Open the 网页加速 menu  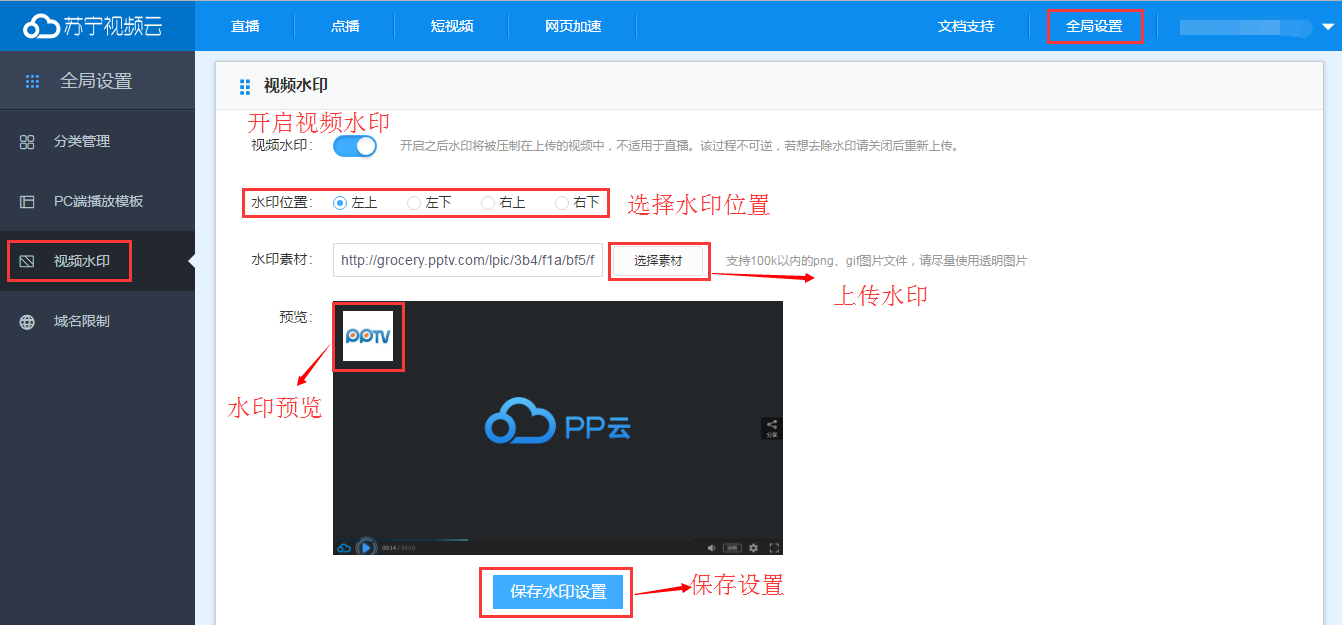pyautogui.click(x=573, y=26)
